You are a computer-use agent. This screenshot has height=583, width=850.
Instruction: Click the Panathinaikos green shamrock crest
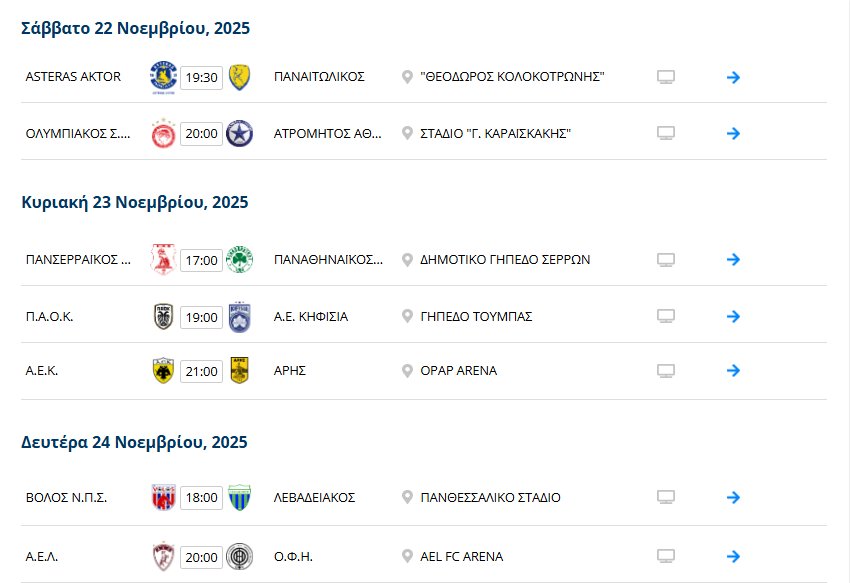[x=239, y=260]
